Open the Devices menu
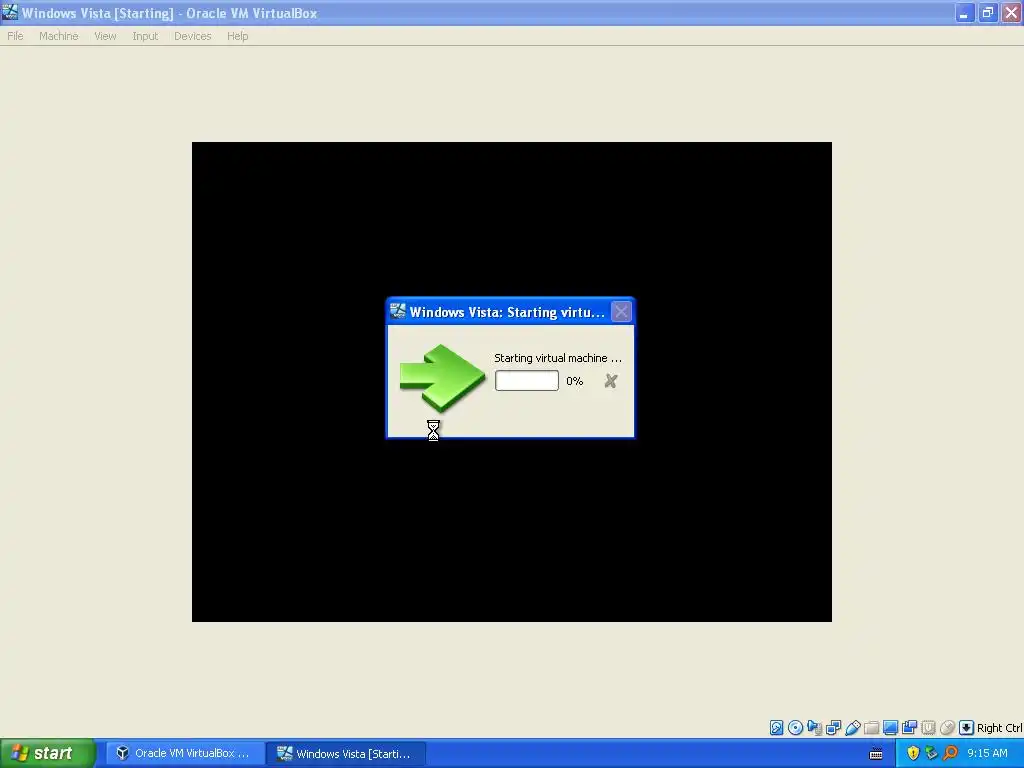The height and width of the screenshot is (768, 1024). tap(193, 36)
